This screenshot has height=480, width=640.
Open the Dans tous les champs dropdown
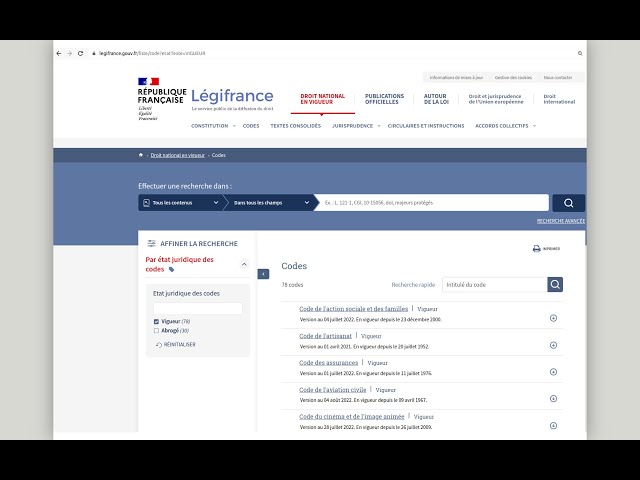click(266, 203)
